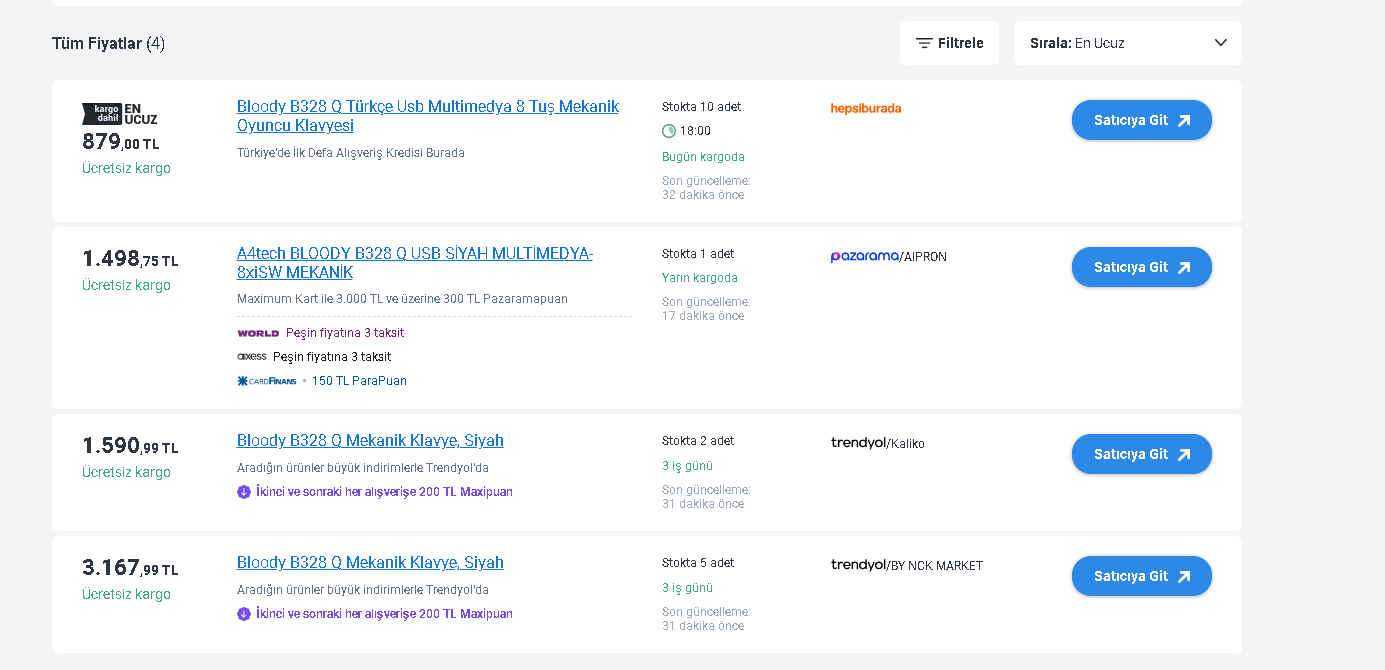Viewport: 1385px width, 670px height.
Task: Click Ücretsiz kargo under the 1.590,99 TL price
Action: (x=126, y=472)
